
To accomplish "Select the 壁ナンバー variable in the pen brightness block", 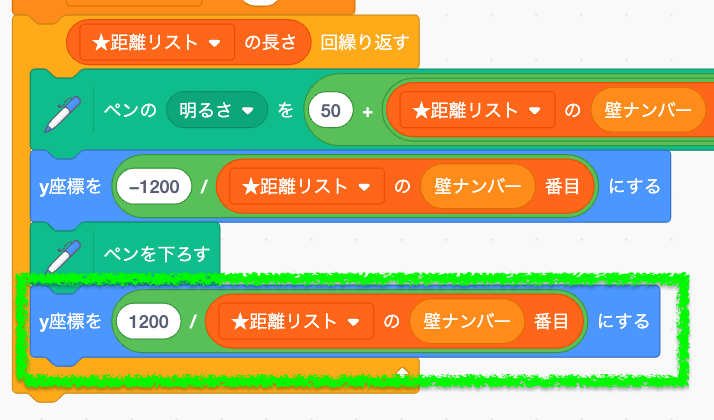I will (x=648, y=110).
